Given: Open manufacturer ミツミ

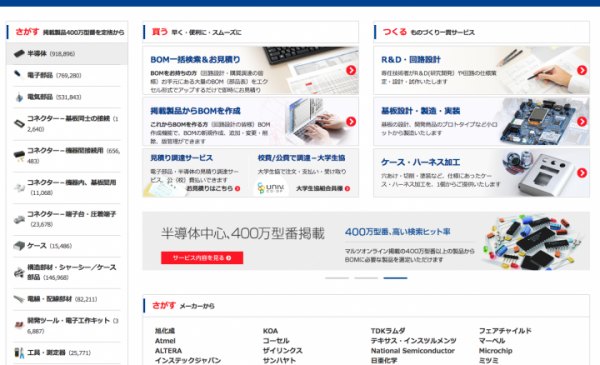Looking at the screenshot, I should [x=489, y=360].
